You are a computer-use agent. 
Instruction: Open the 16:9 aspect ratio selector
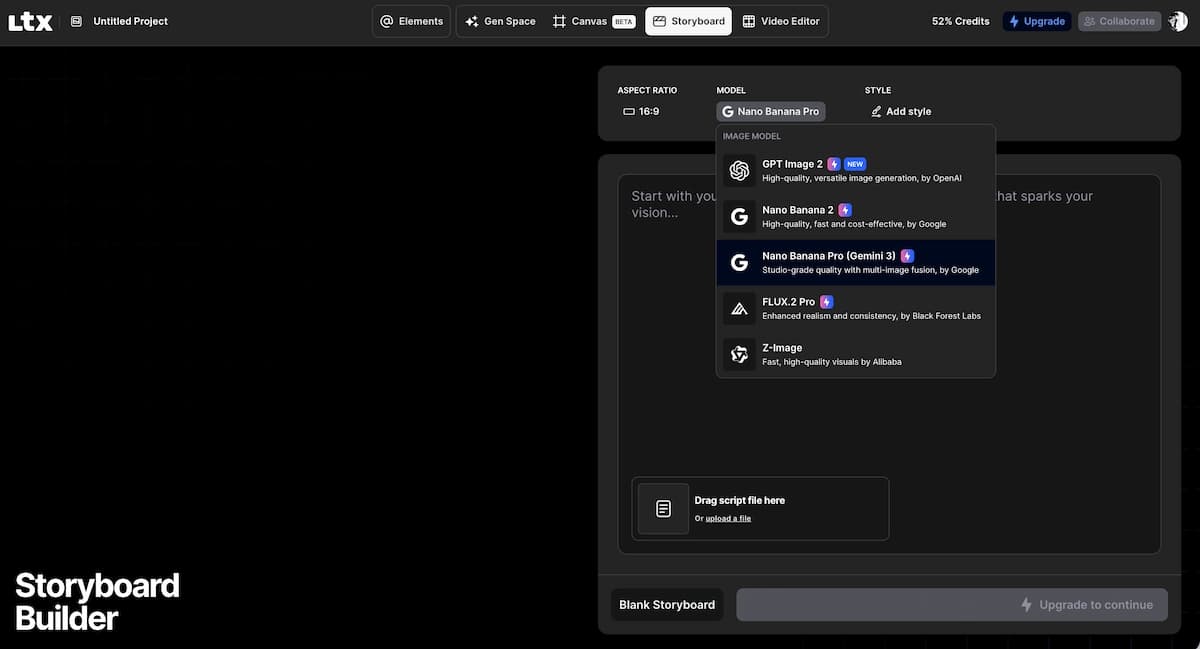[x=641, y=111]
